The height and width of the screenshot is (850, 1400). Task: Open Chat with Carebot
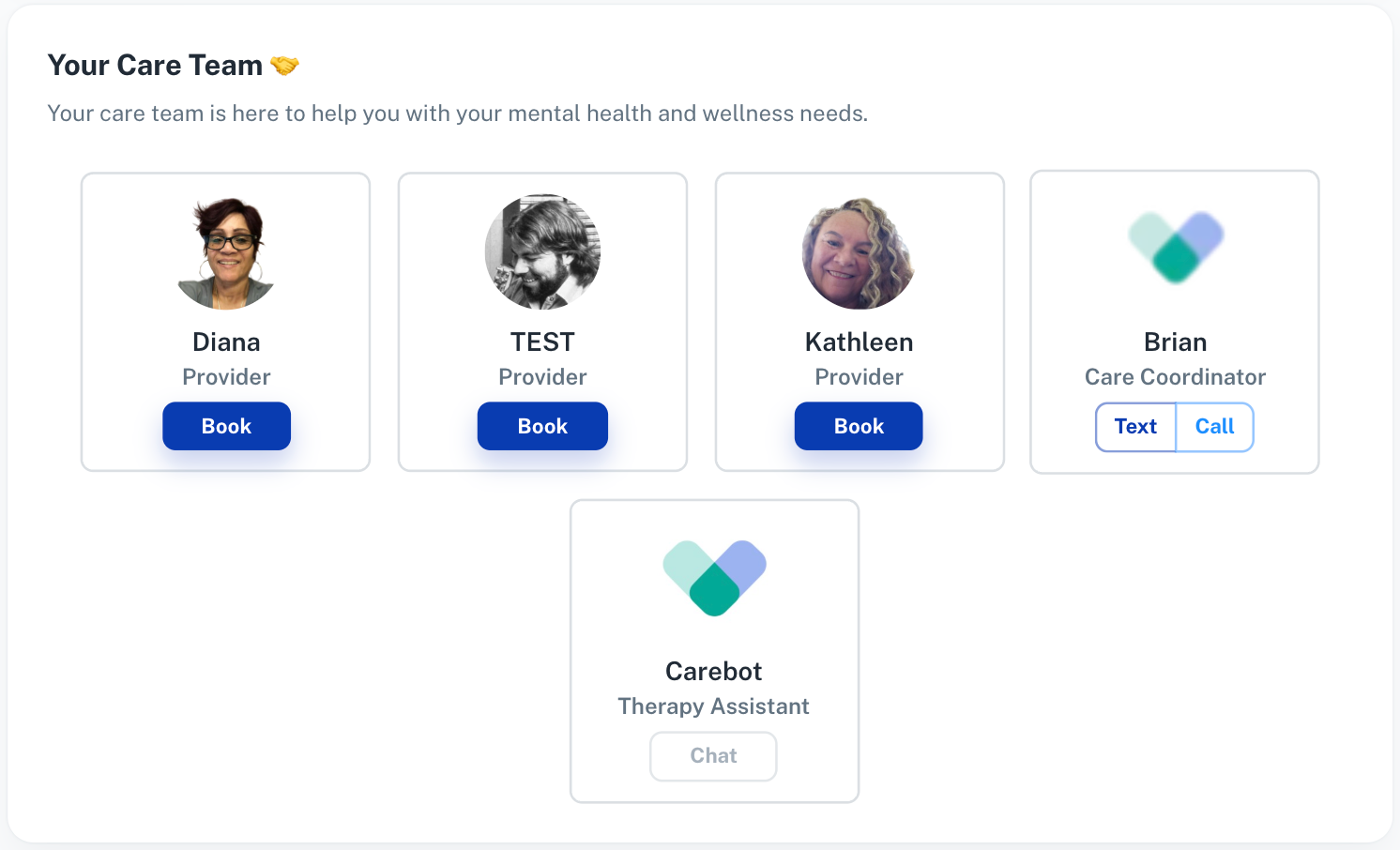713,756
